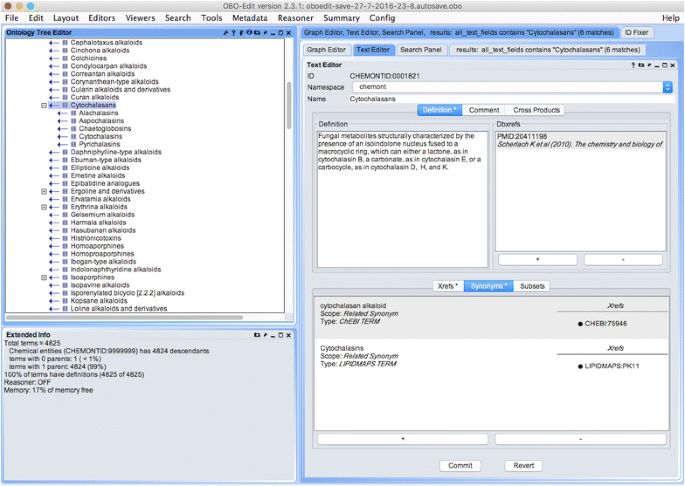The image size is (685, 486).
Task: Expand the Ergoline and derivatives node
Action: (x=44, y=191)
